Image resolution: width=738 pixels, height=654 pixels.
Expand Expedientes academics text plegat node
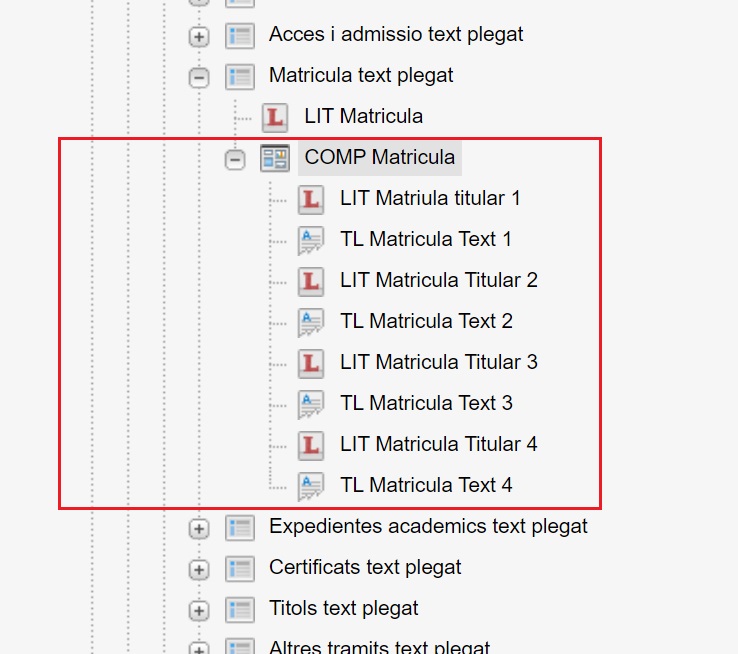click(x=199, y=529)
